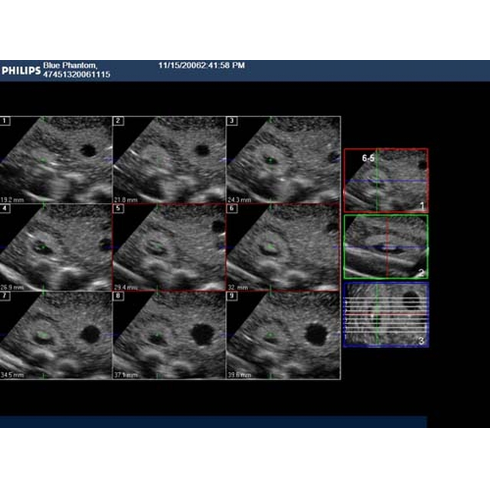Select ultrasound slice 9 at 39.6 mm
The image size is (490, 490).
[x=283, y=335]
